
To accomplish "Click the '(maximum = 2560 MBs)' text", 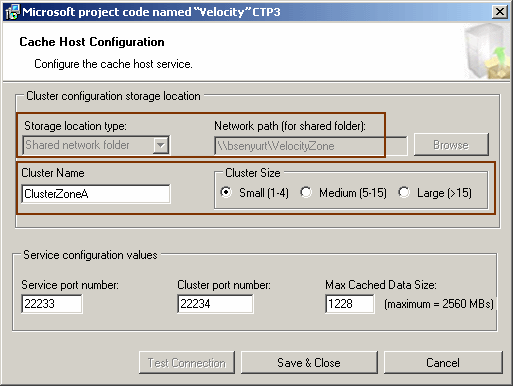I will 439,304.
